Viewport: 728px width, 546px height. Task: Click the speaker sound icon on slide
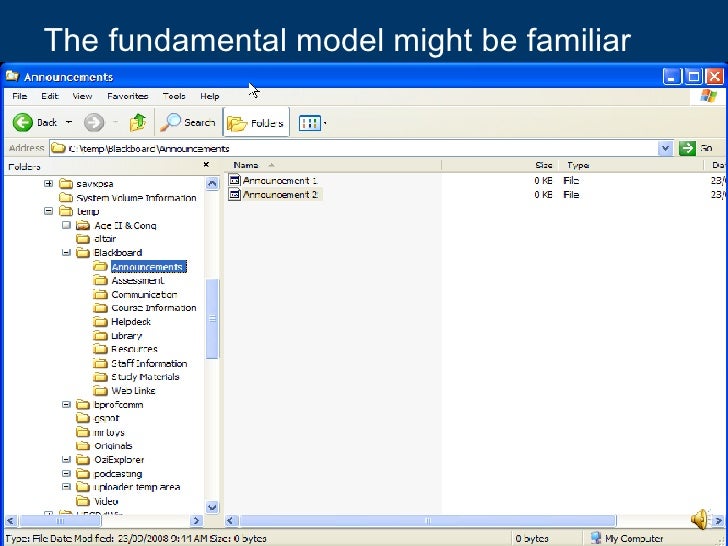point(700,519)
